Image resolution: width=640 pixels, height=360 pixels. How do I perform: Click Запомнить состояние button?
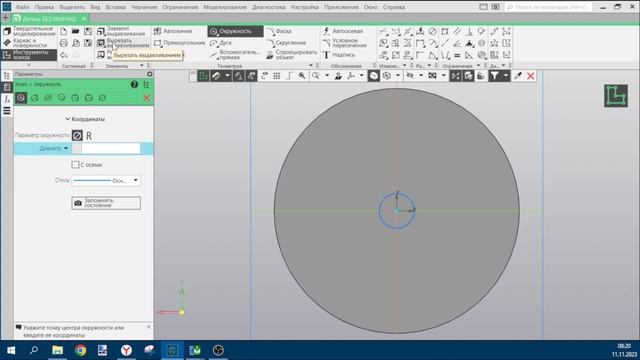(x=106, y=203)
